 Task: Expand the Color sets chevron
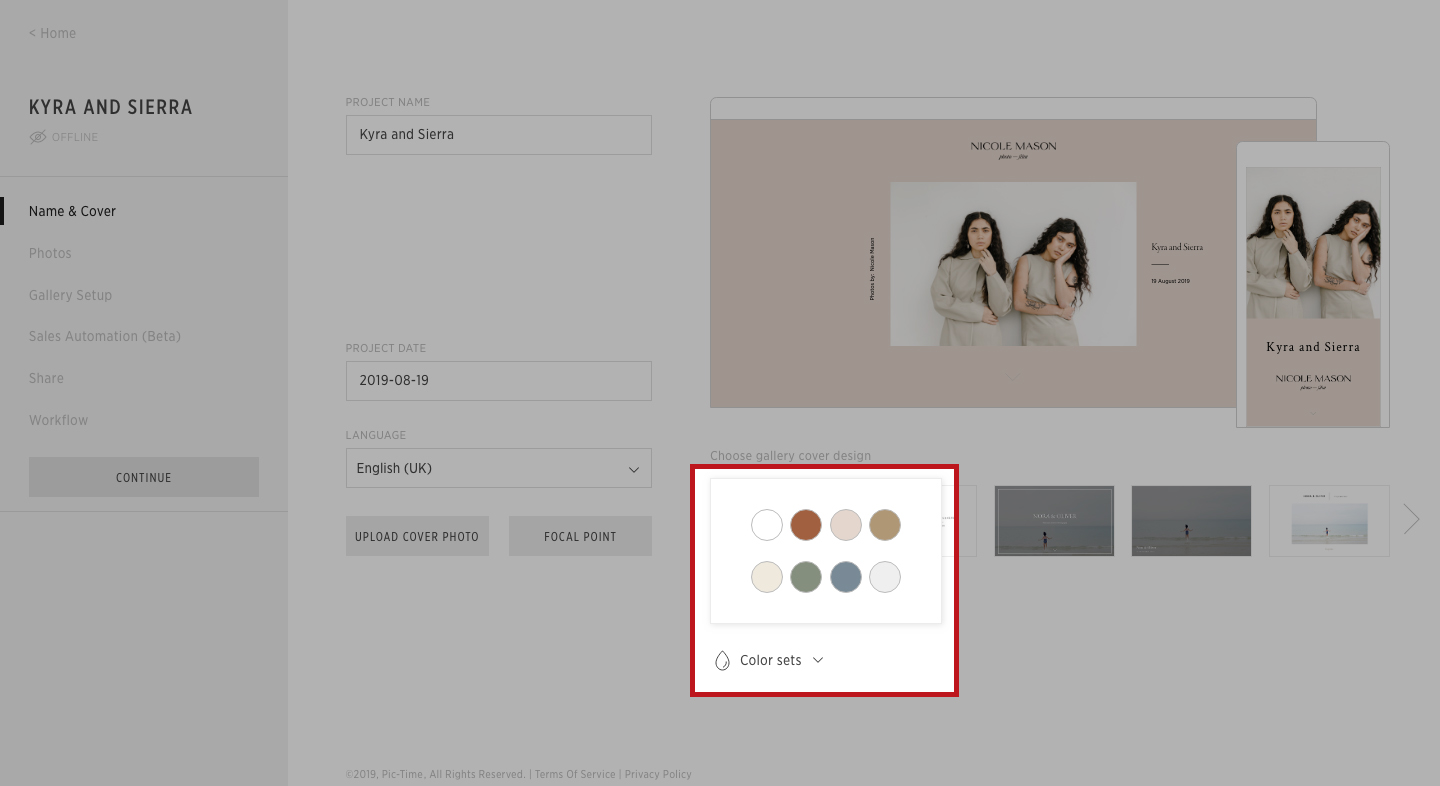818,660
